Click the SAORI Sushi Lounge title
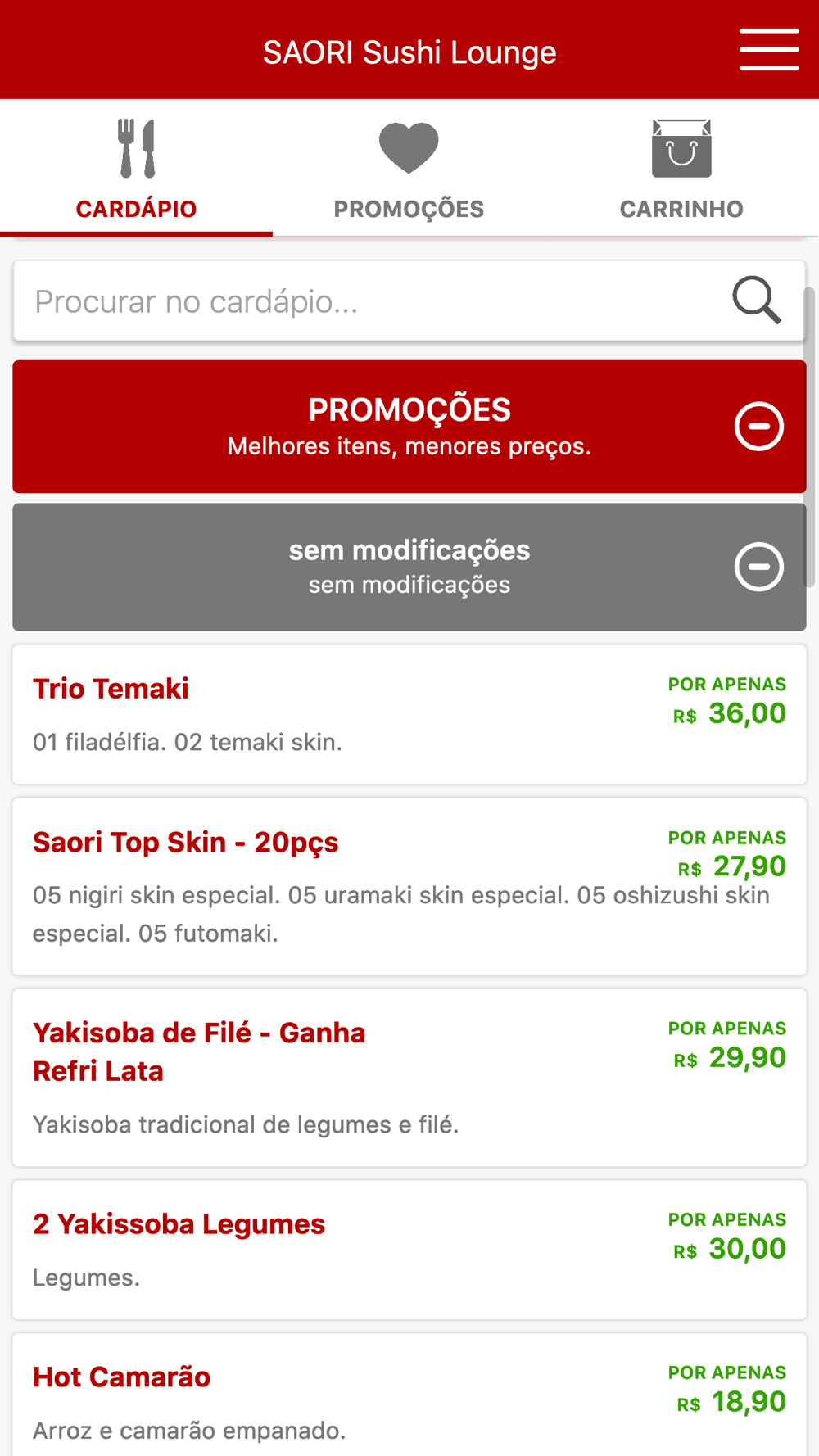Image resolution: width=819 pixels, height=1456 pixels. click(409, 52)
